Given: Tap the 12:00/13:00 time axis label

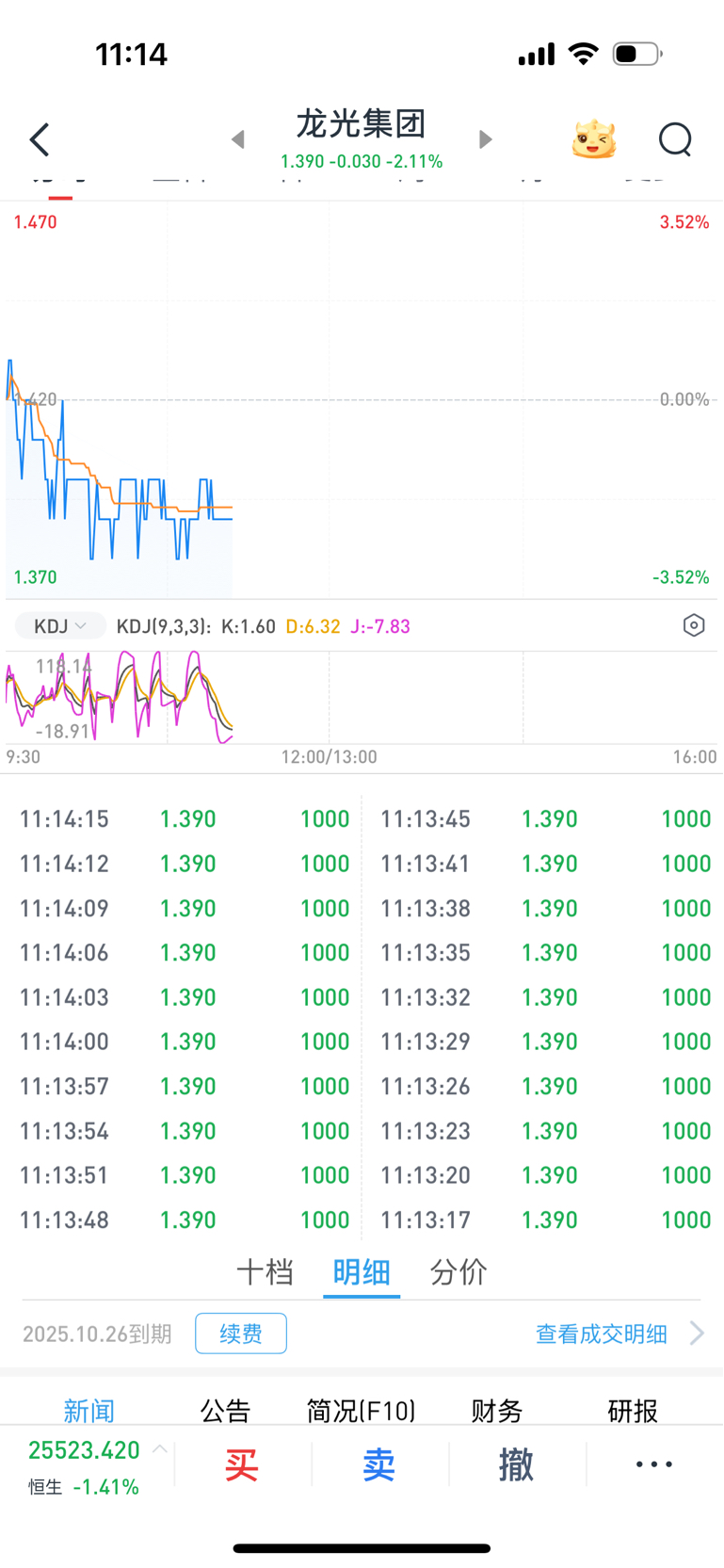Looking at the screenshot, I should click(x=329, y=757).
